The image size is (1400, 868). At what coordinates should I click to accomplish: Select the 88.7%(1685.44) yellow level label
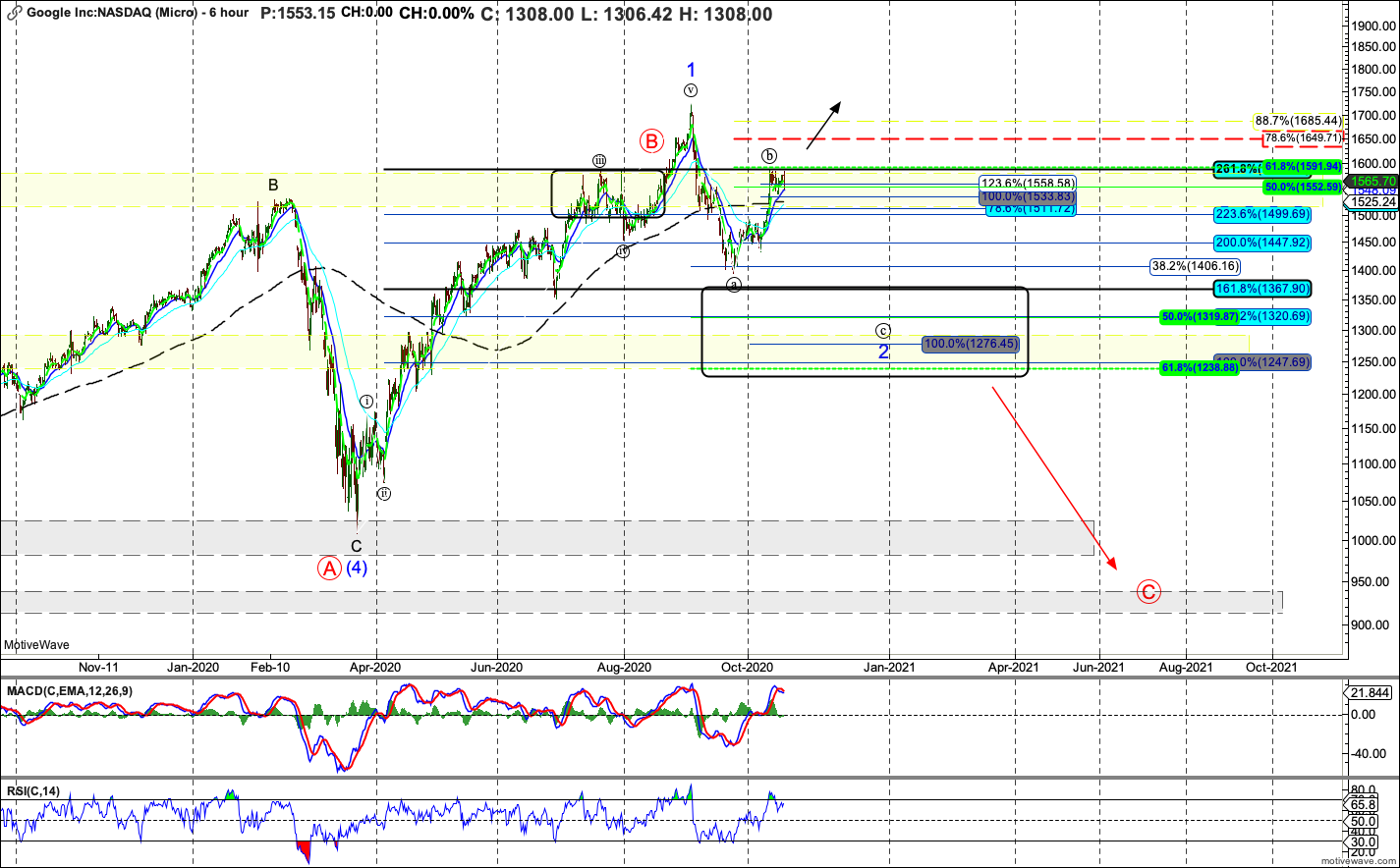[x=1297, y=121]
